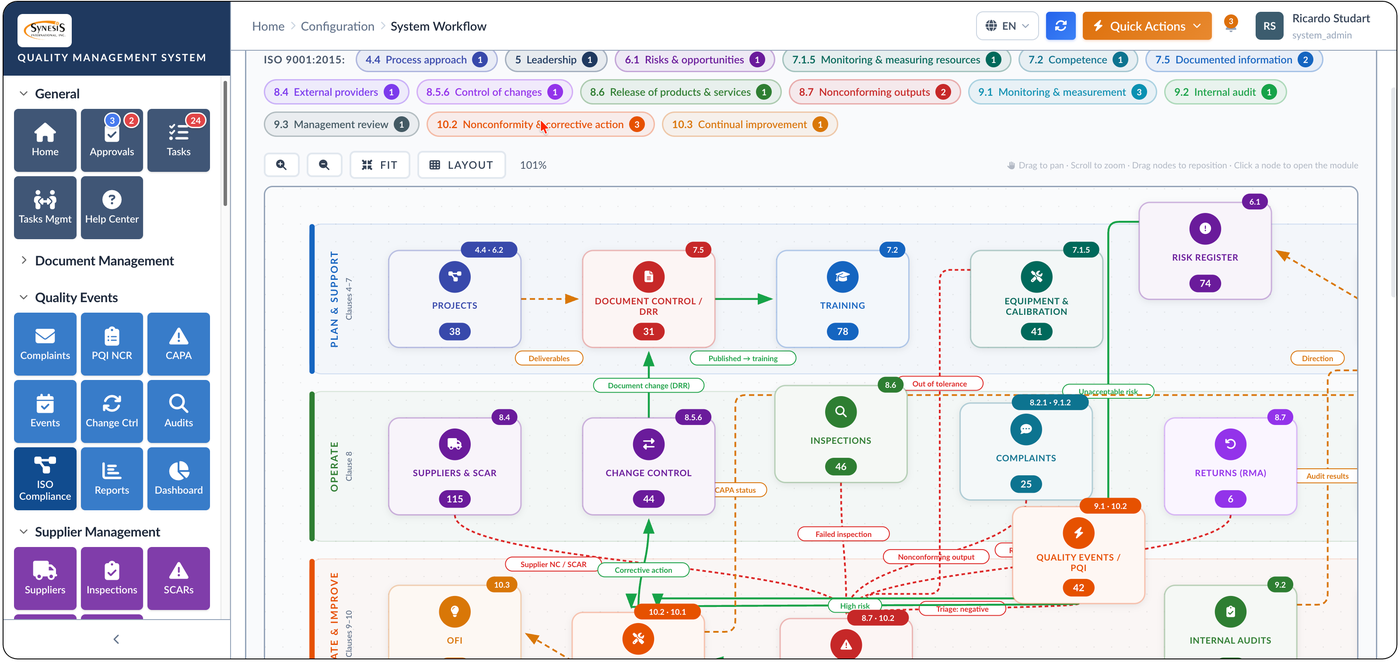1400x662 pixels.
Task: Click the FIT button
Action: click(380, 165)
